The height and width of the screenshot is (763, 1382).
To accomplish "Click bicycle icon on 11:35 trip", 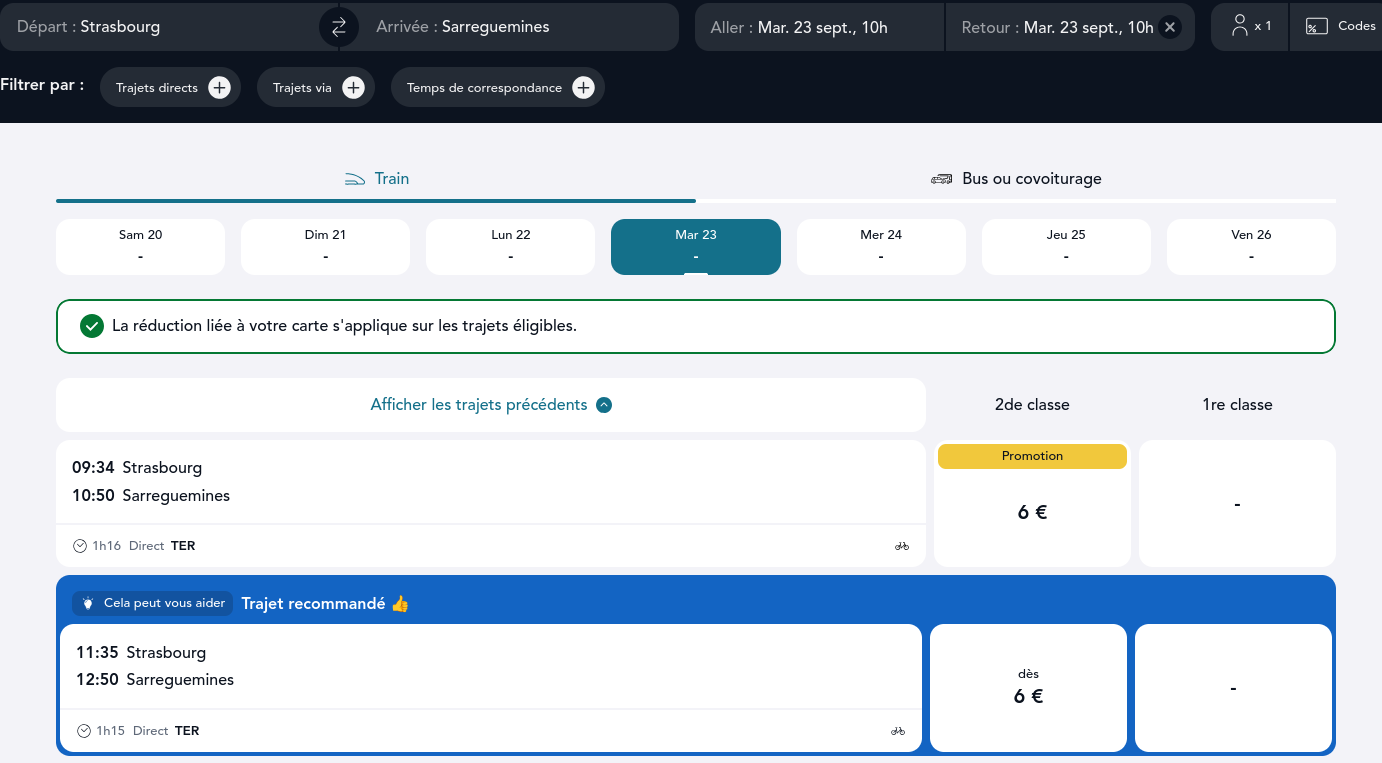I will click(897, 731).
